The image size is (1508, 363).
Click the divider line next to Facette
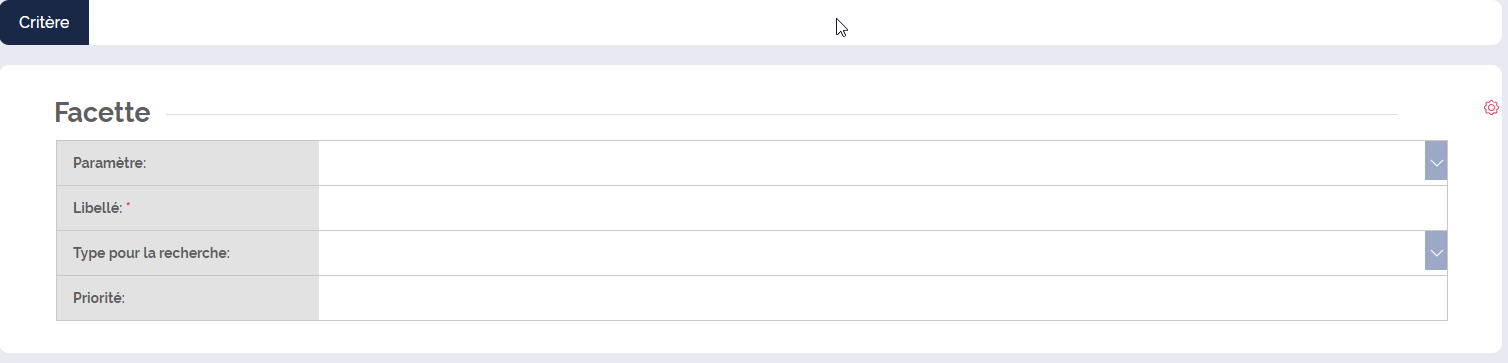(x=781, y=114)
